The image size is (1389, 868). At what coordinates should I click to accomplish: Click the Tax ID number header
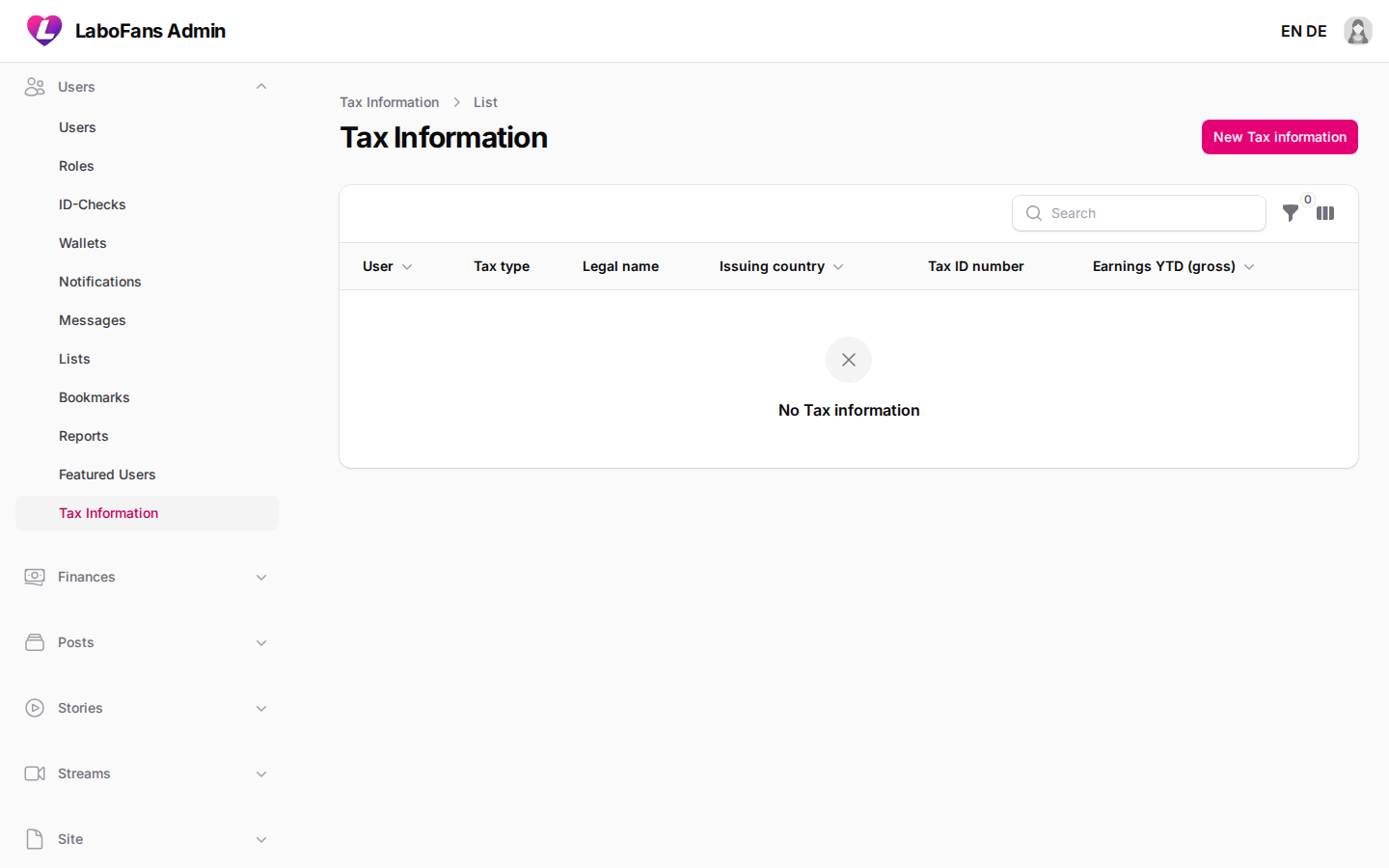[x=975, y=266]
